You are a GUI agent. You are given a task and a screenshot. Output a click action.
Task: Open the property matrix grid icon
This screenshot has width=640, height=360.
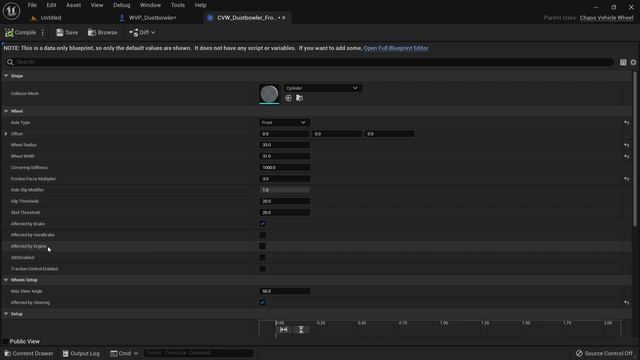[623, 62]
